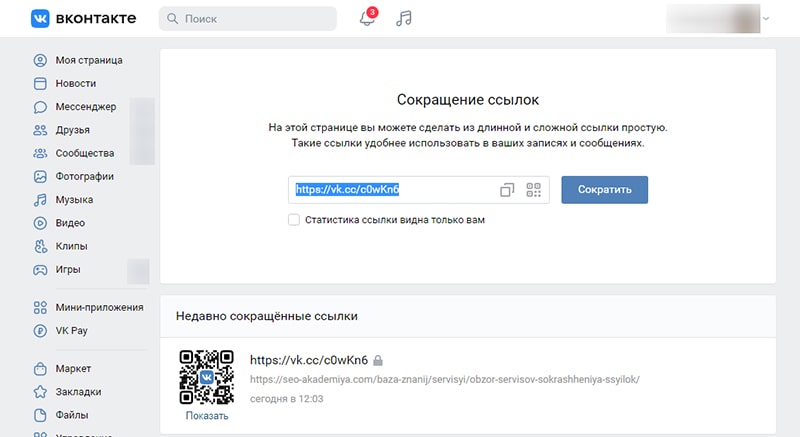The width and height of the screenshot is (800, 437).
Task: Click the QR code thumbnail
Action: 207,377
